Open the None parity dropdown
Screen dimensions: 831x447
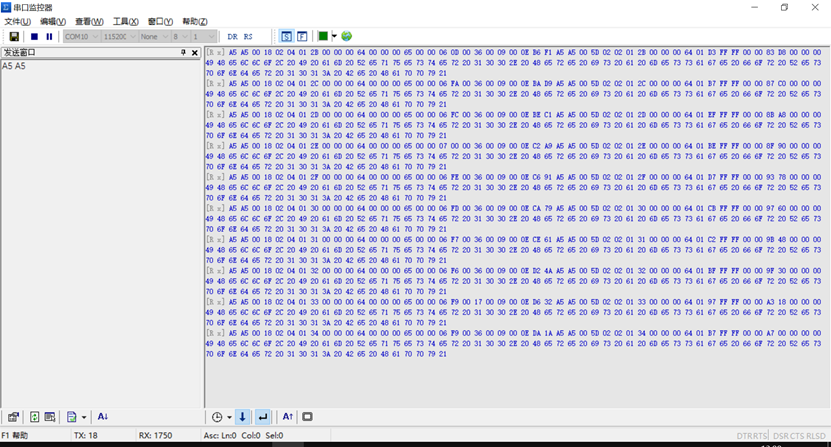coord(154,37)
